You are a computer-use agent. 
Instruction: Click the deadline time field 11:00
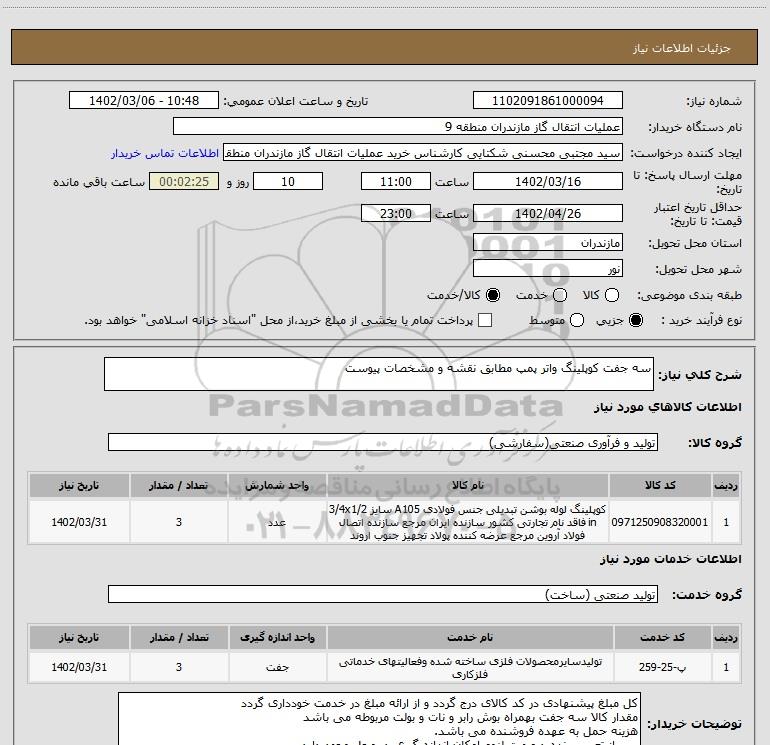pos(396,182)
